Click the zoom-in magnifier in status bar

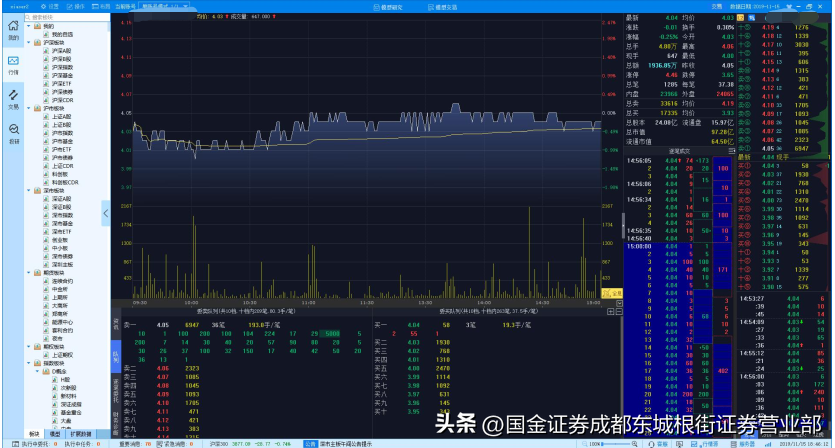point(634,444)
